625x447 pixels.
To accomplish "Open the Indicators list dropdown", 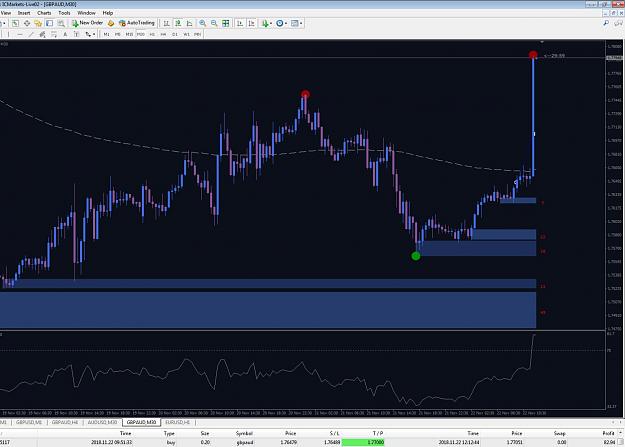I will (x=267, y=24).
